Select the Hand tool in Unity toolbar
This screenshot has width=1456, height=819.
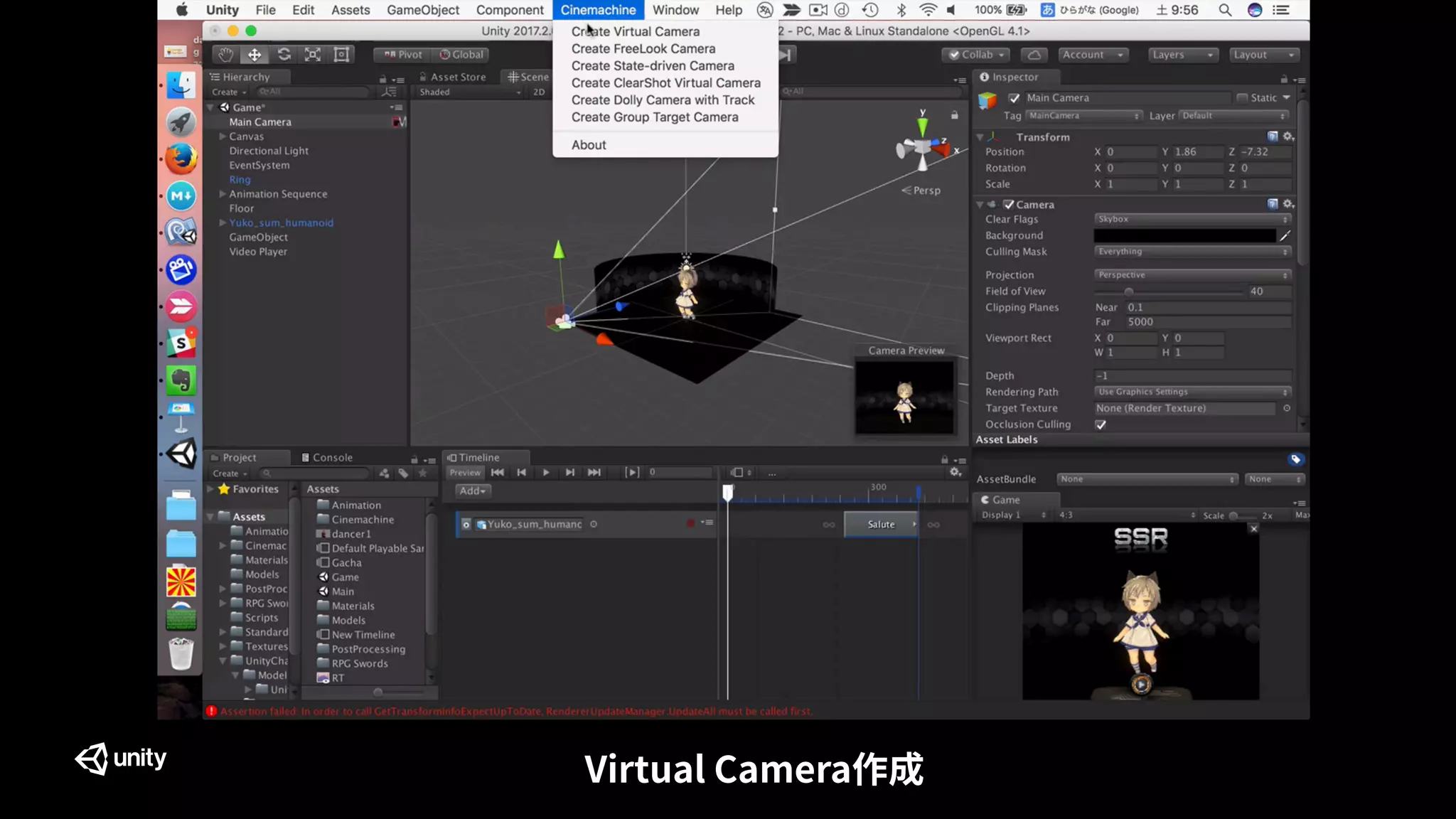[225, 55]
